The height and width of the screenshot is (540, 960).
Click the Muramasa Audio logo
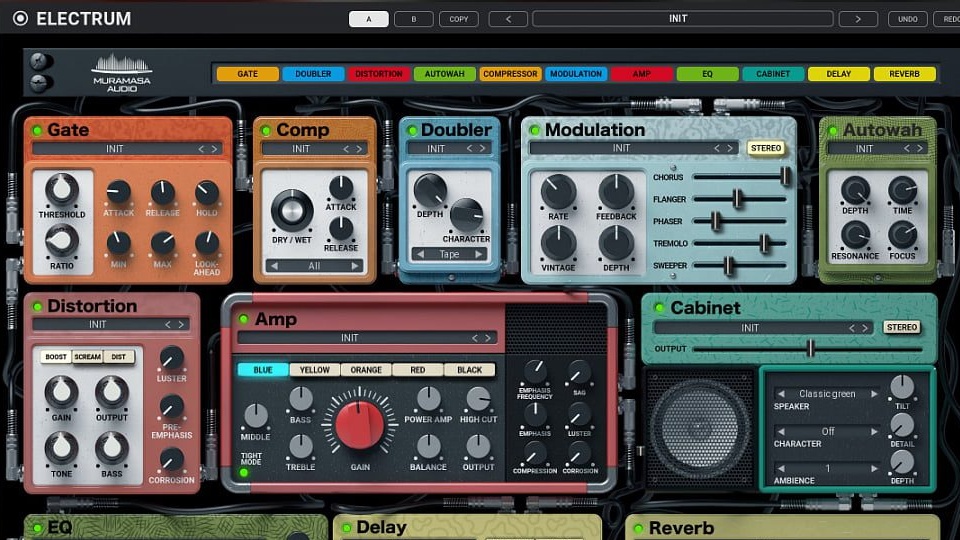tap(122, 73)
